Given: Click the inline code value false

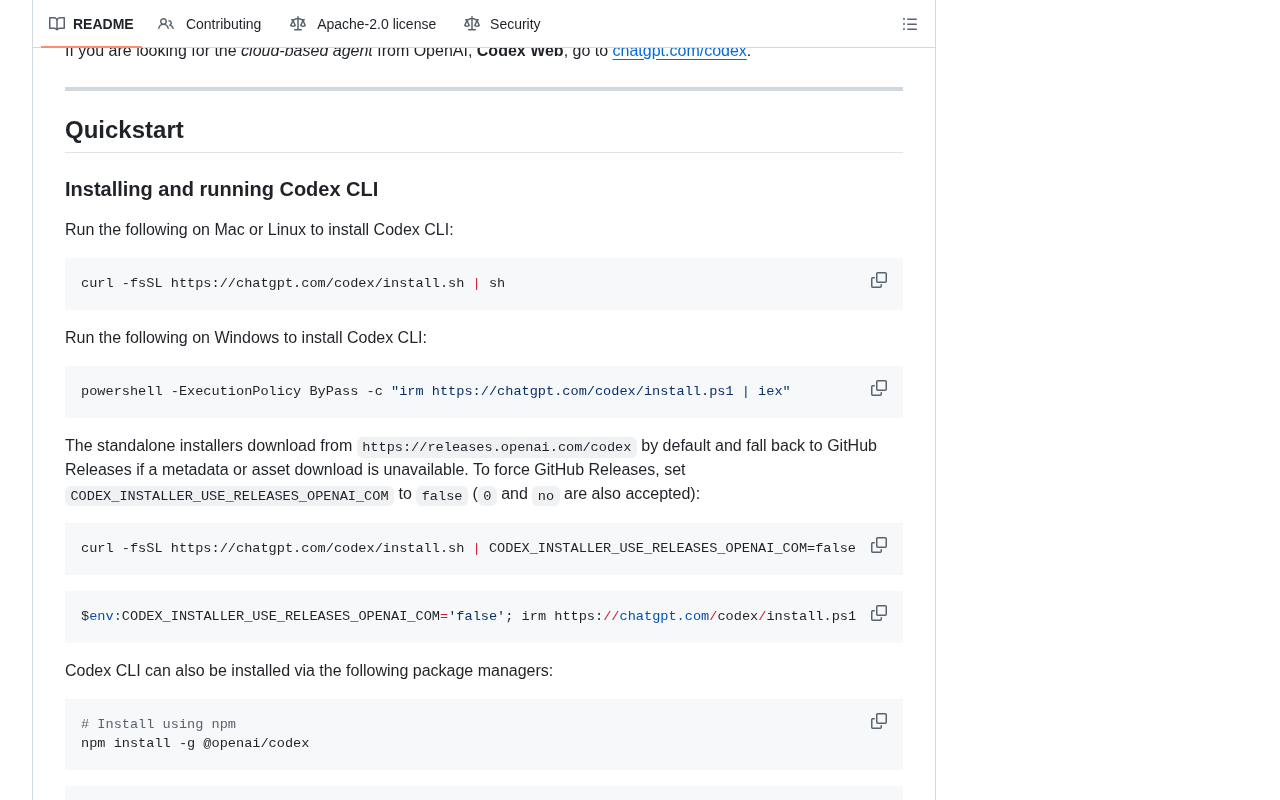Looking at the screenshot, I should (x=442, y=496).
